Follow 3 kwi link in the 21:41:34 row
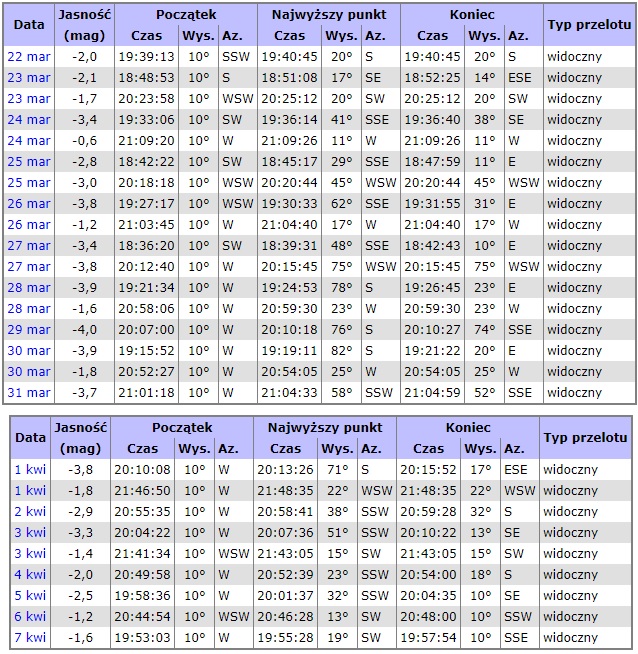 pos(30,553)
